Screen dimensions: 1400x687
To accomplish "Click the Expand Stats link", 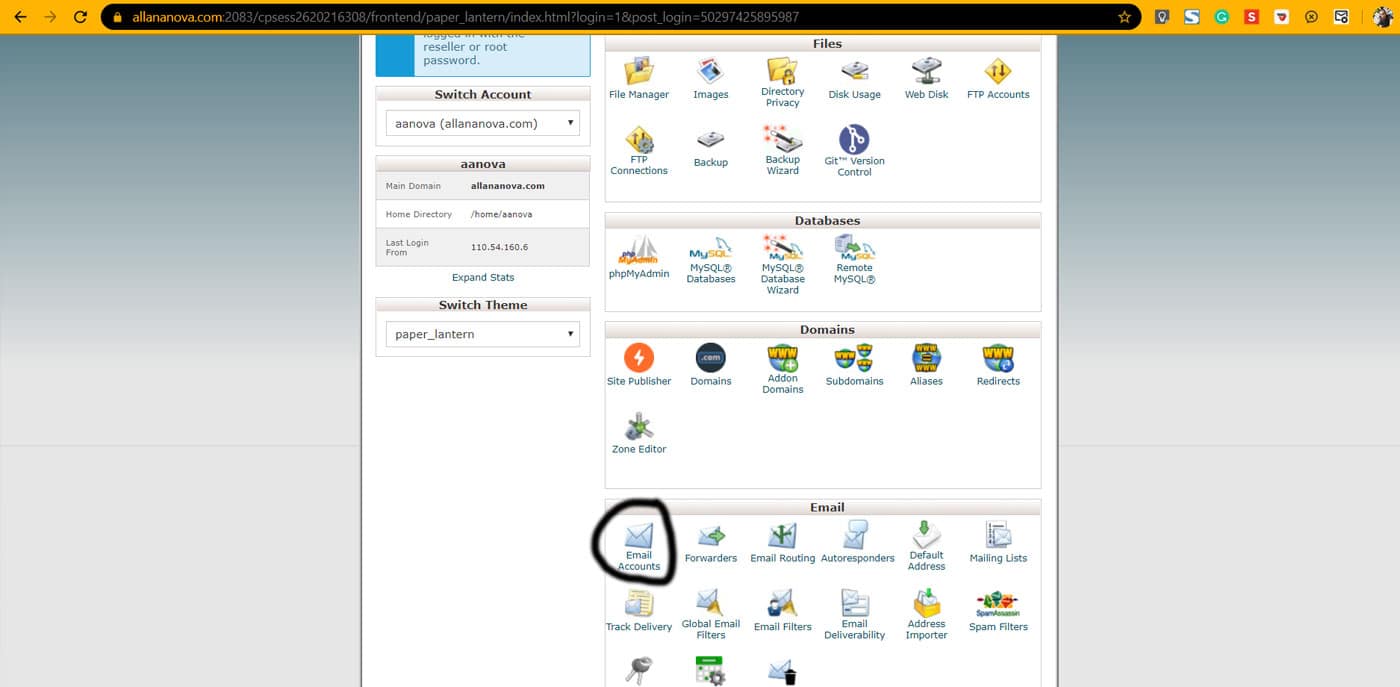I will pyautogui.click(x=483, y=277).
